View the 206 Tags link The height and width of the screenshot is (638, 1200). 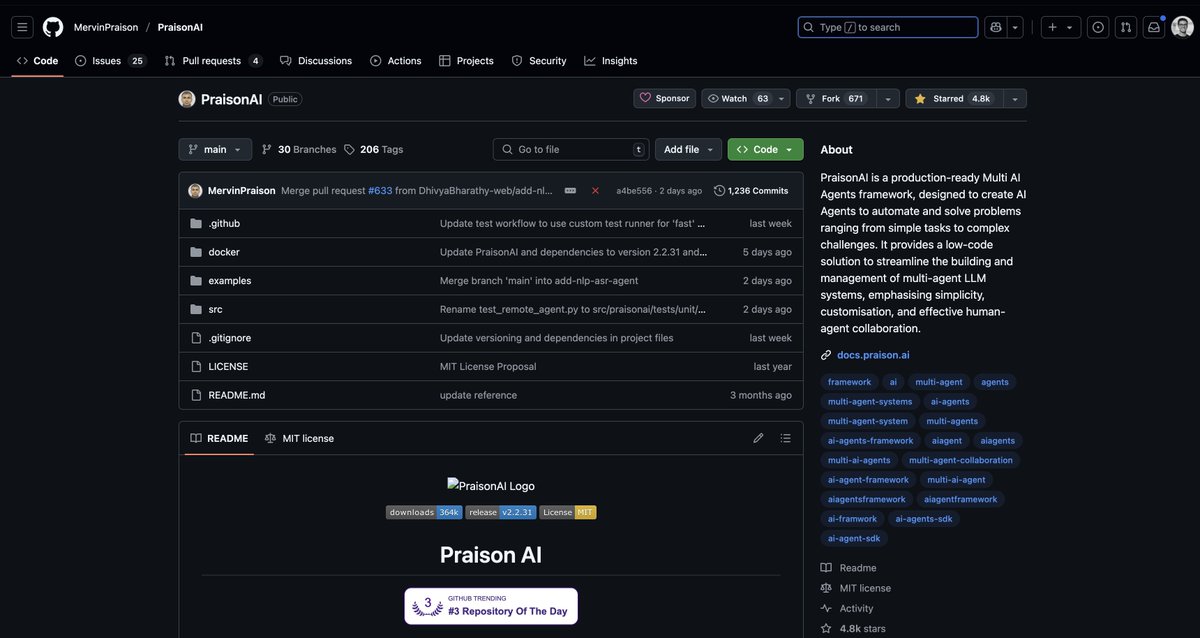(x=374, y=149)
